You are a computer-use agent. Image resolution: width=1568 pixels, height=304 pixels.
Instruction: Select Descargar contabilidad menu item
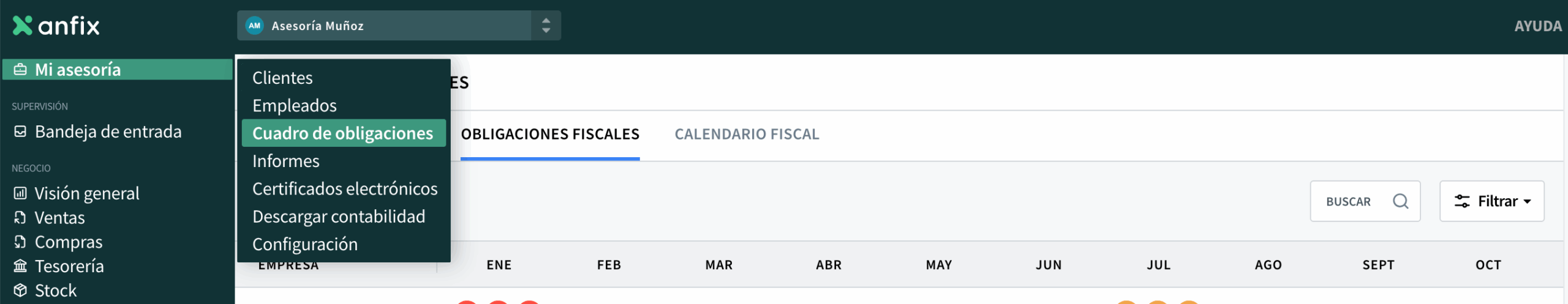tap(338, 217)
